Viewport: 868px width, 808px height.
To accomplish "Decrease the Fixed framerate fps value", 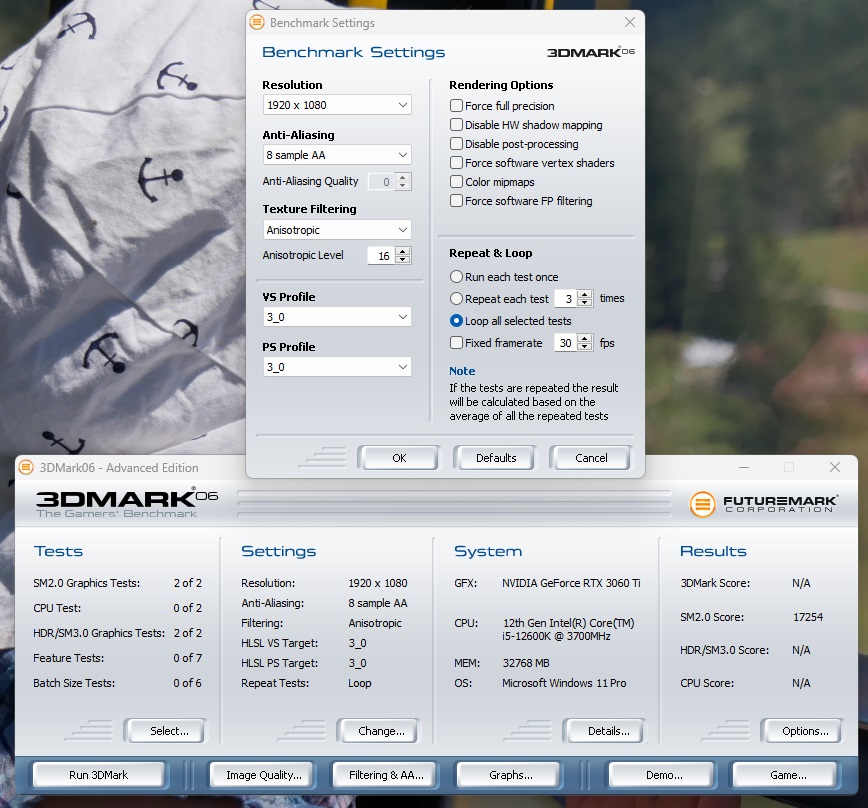I will click(585, 347).
